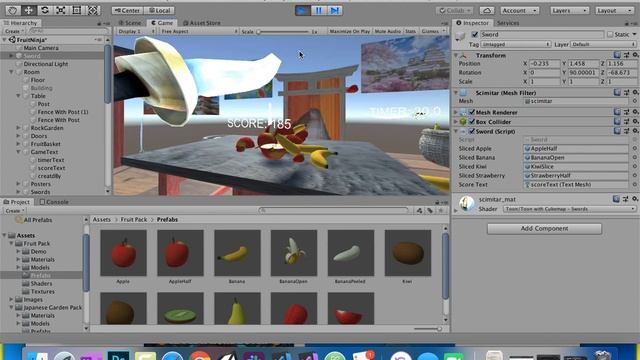Switch to the Console tab
The image size is (640, 360).
pos(54,202)
